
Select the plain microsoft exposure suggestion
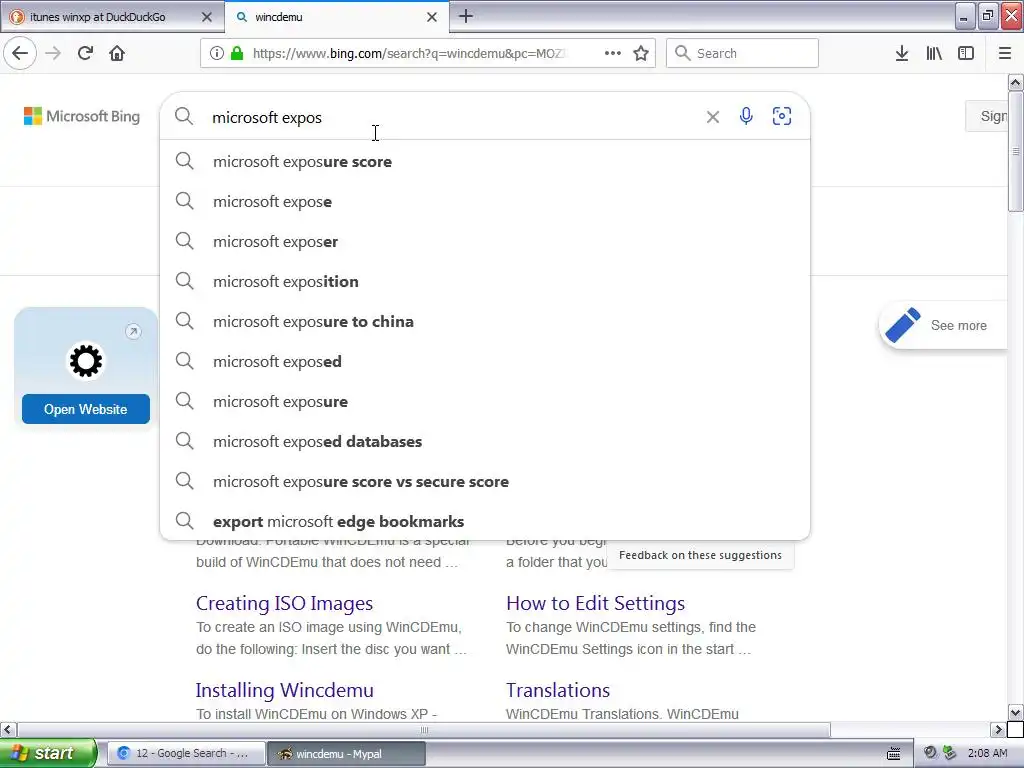[485, 402]
